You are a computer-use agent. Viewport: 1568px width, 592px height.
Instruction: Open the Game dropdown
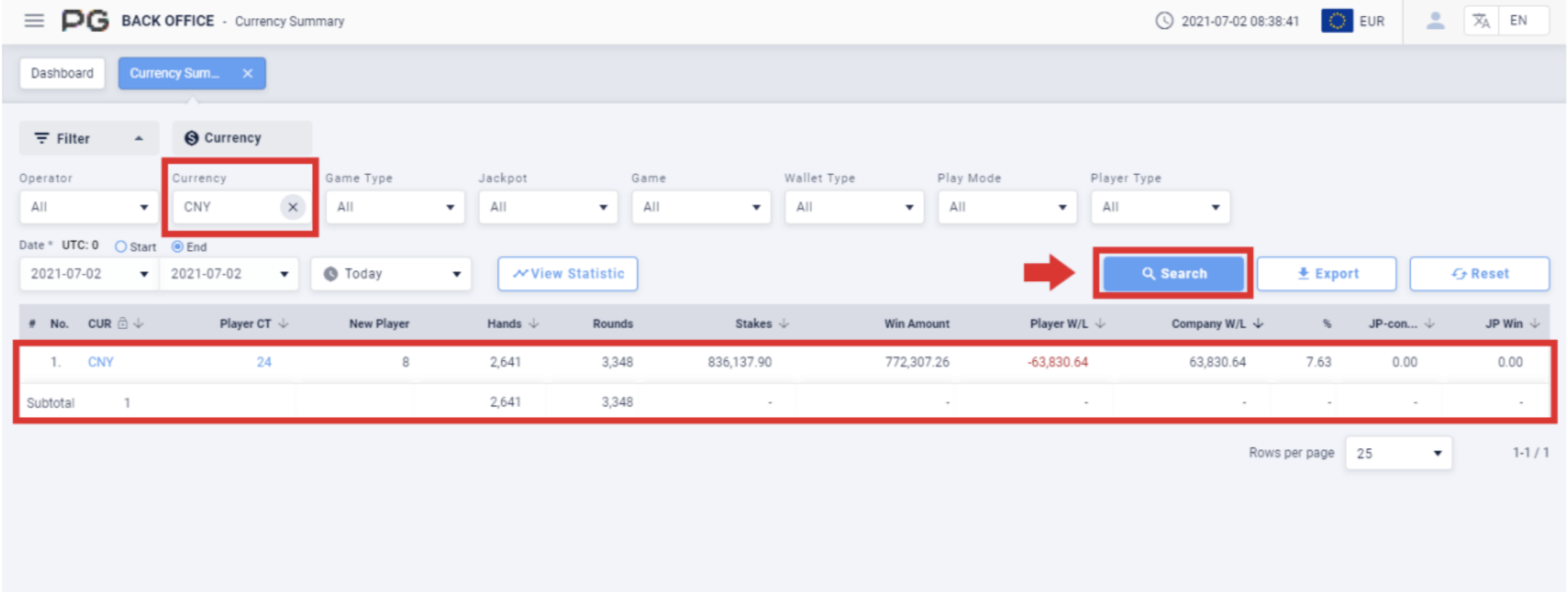click(700, 207)
